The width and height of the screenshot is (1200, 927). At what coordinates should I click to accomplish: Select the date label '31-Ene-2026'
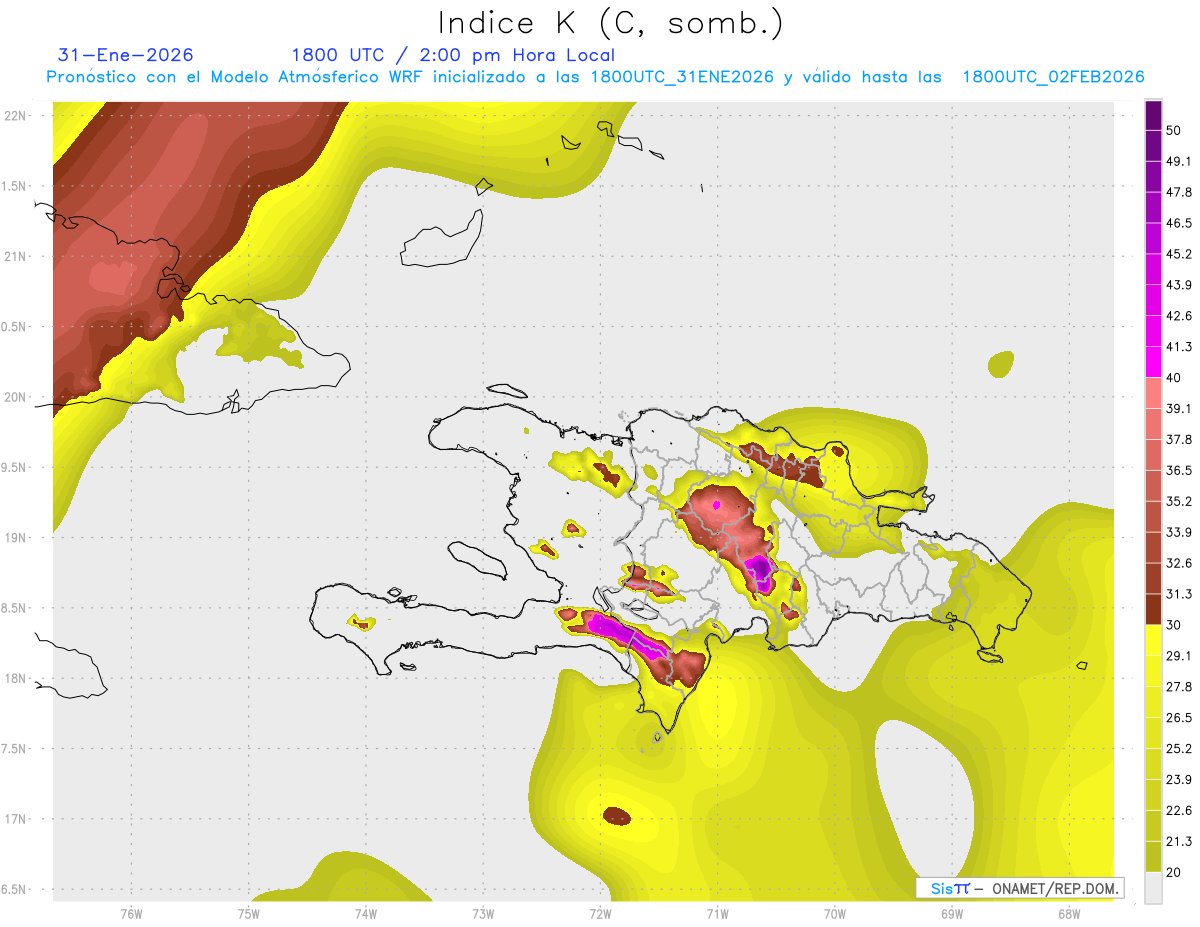point(126,55)
